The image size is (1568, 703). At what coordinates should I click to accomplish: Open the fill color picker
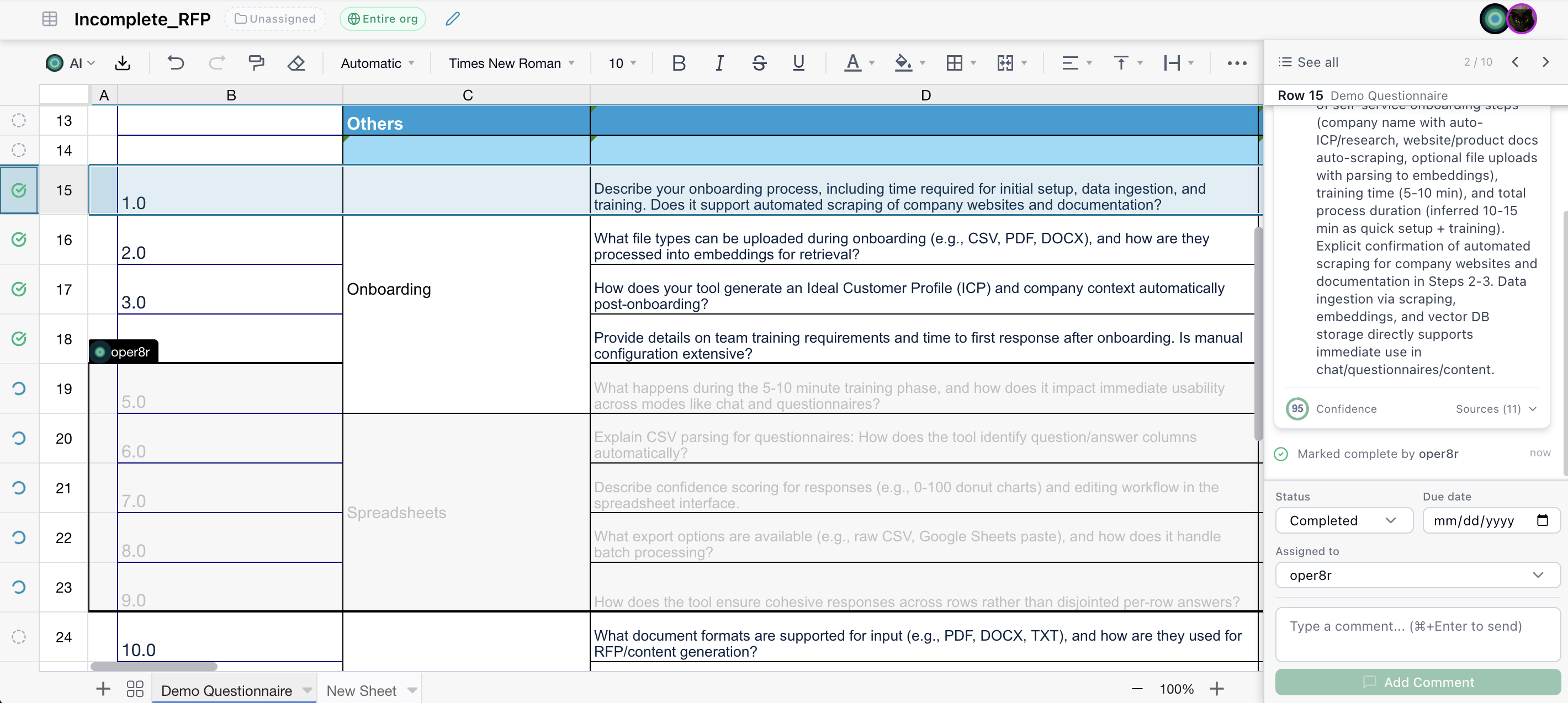(903, 63)
